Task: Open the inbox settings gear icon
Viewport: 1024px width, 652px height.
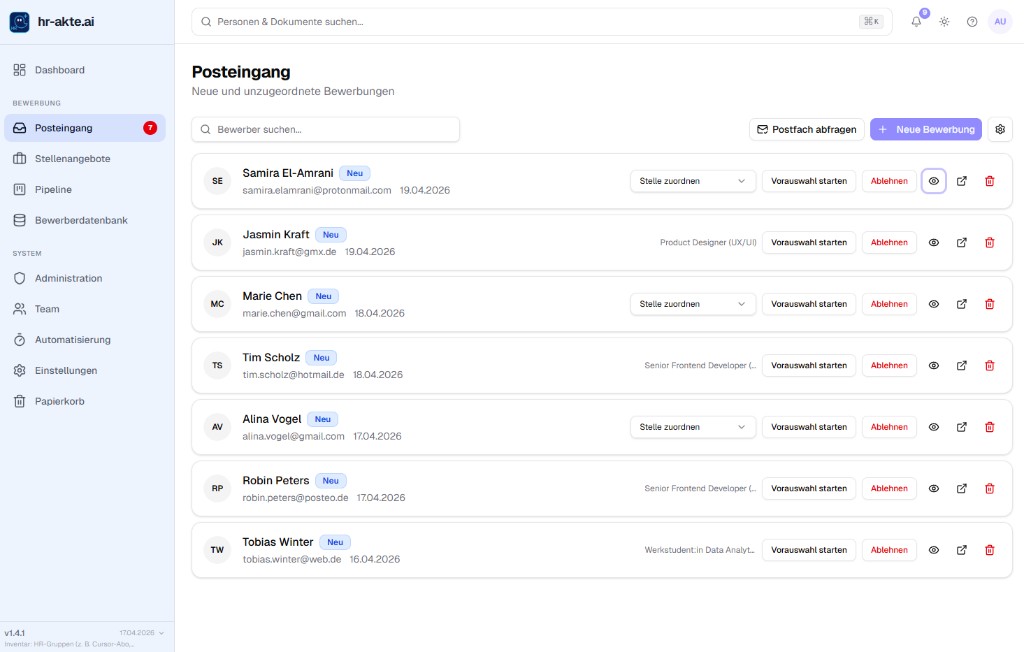Action: pos(1000,129)
